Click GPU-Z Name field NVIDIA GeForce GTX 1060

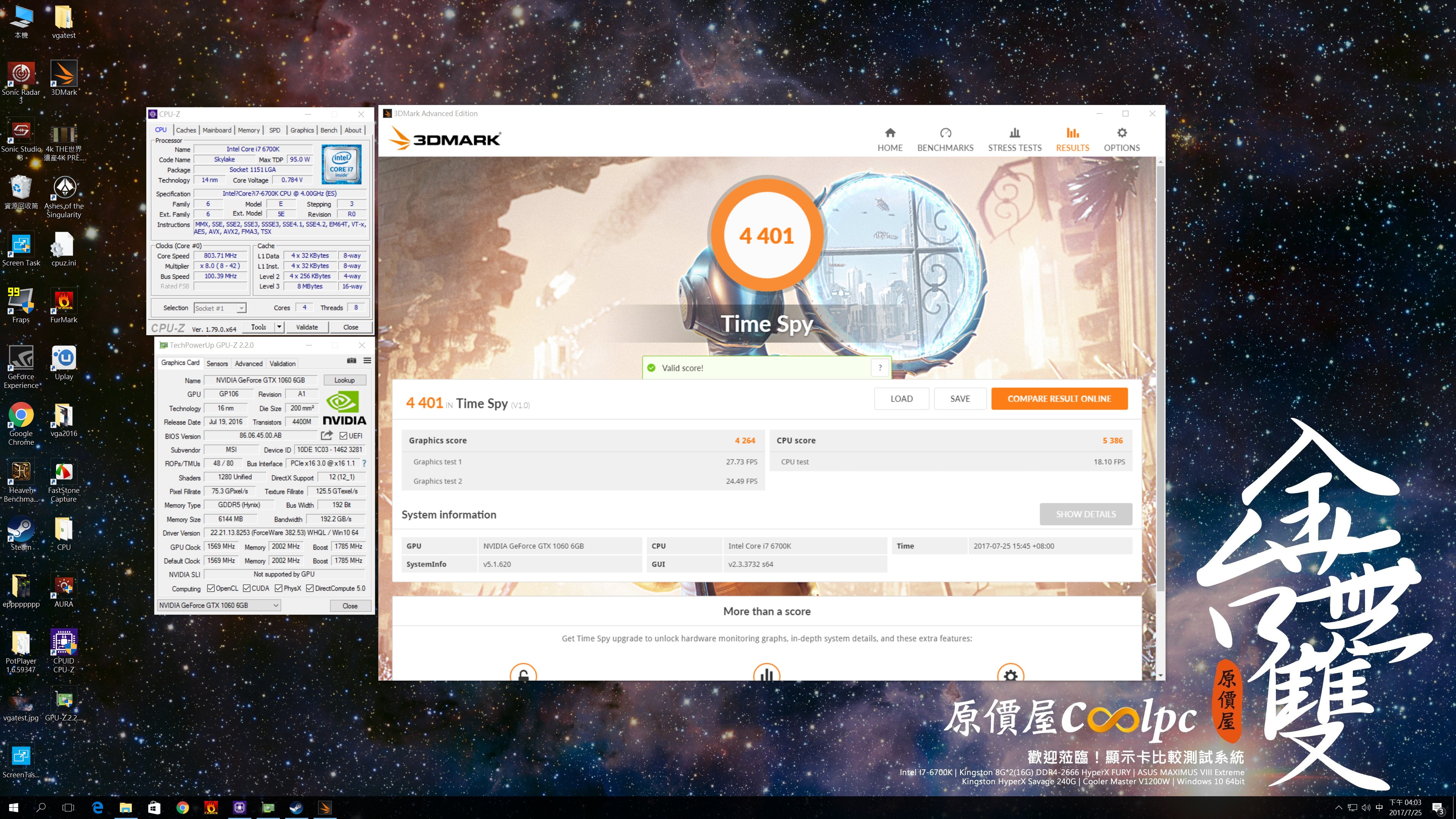click(x=260, y=380)
